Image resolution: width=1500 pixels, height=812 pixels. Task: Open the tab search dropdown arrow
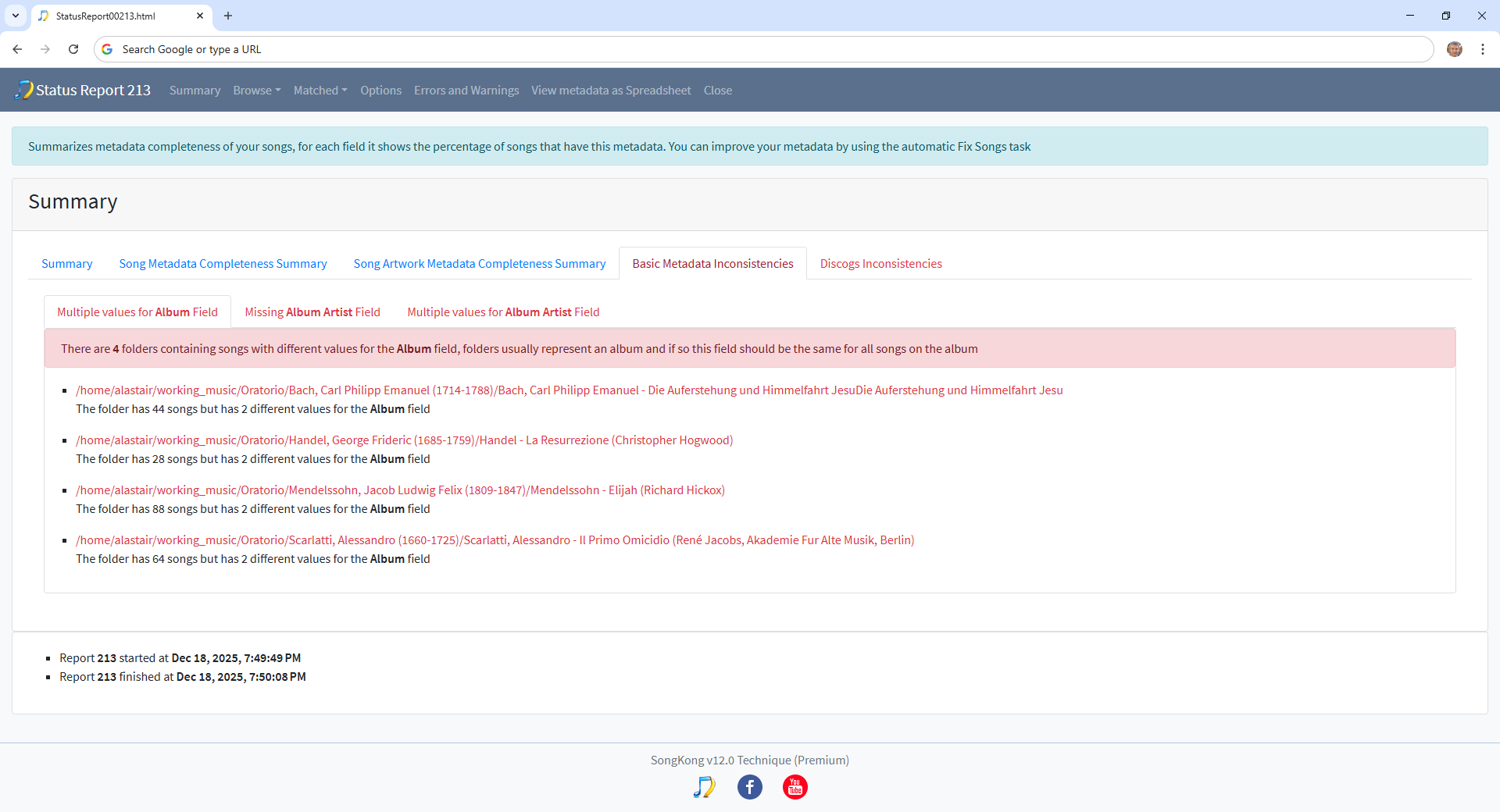point(15,16)
